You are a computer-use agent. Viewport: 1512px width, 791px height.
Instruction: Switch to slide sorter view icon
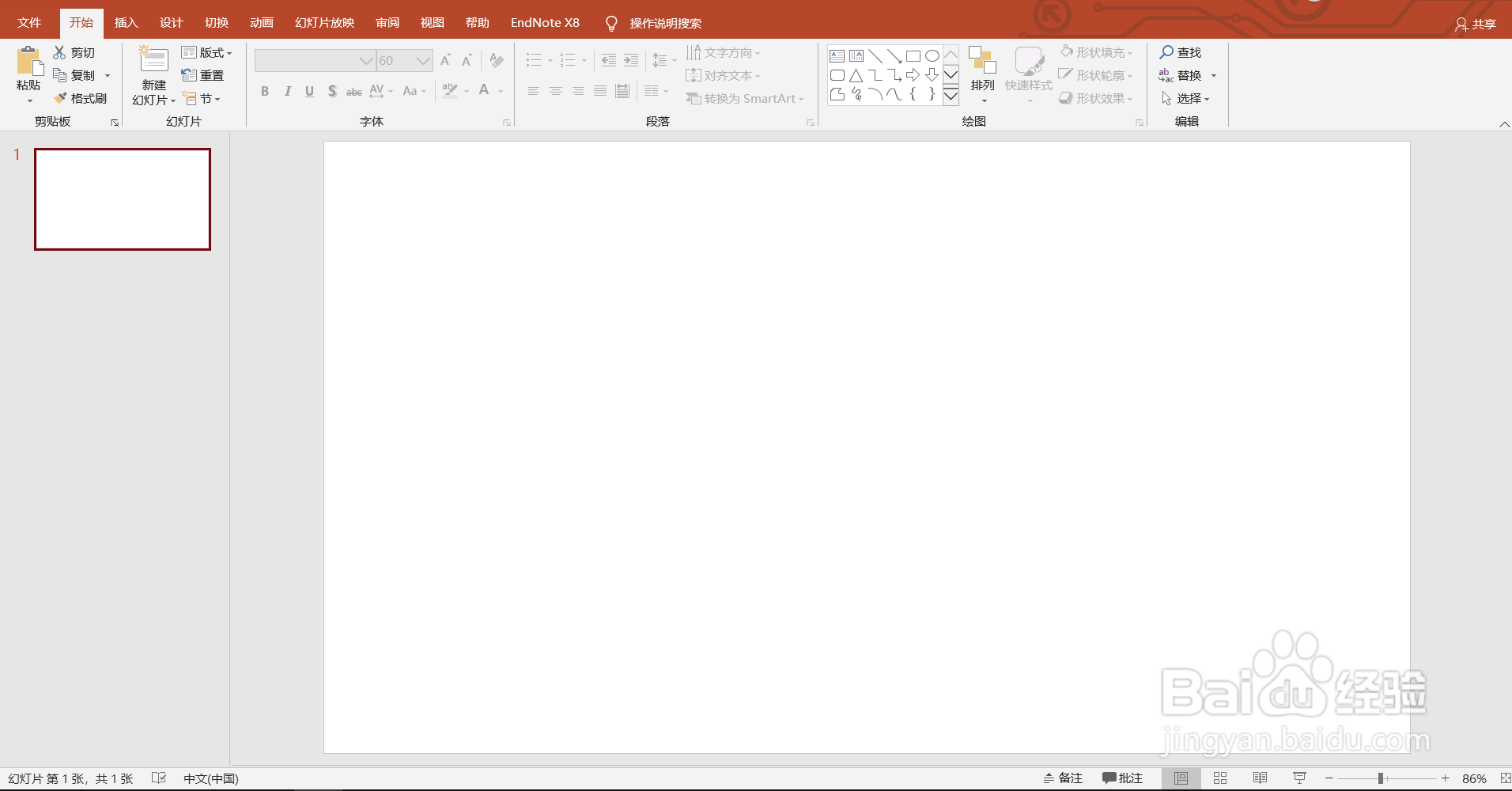(1220, 778)
